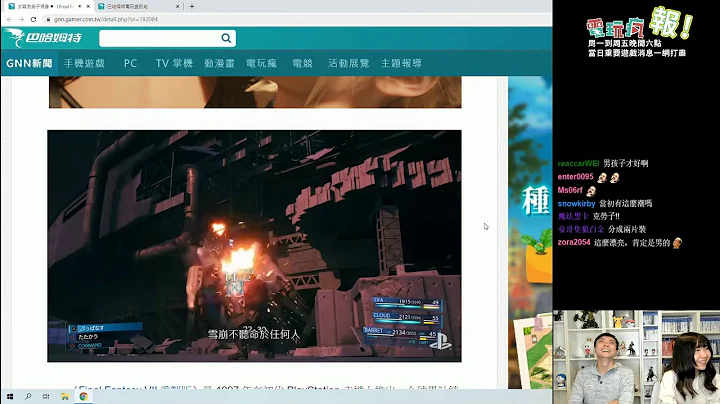Click the address bar URL
Viewport: 720px width, 404px height.
coord(106,19)
